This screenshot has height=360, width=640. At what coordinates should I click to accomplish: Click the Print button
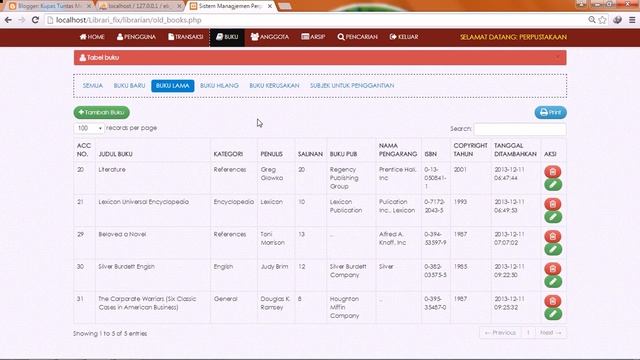click(x=551, y=112)
